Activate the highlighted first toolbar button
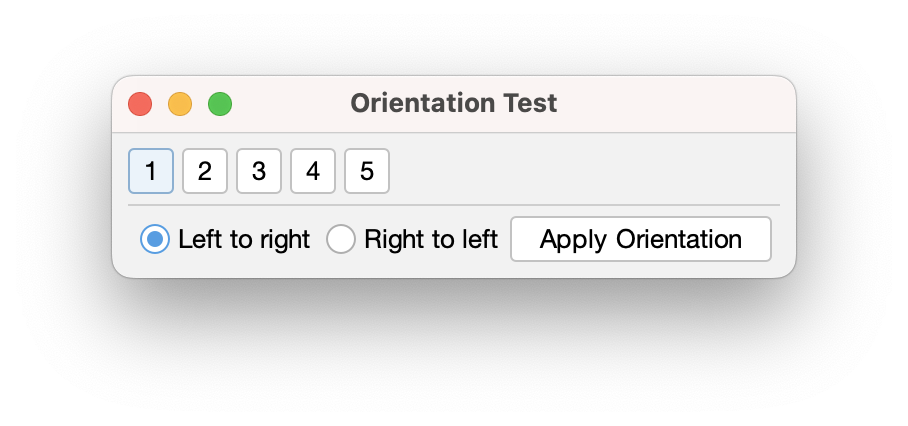The width and height of the screenshot is (908, 426). (151, 171)
